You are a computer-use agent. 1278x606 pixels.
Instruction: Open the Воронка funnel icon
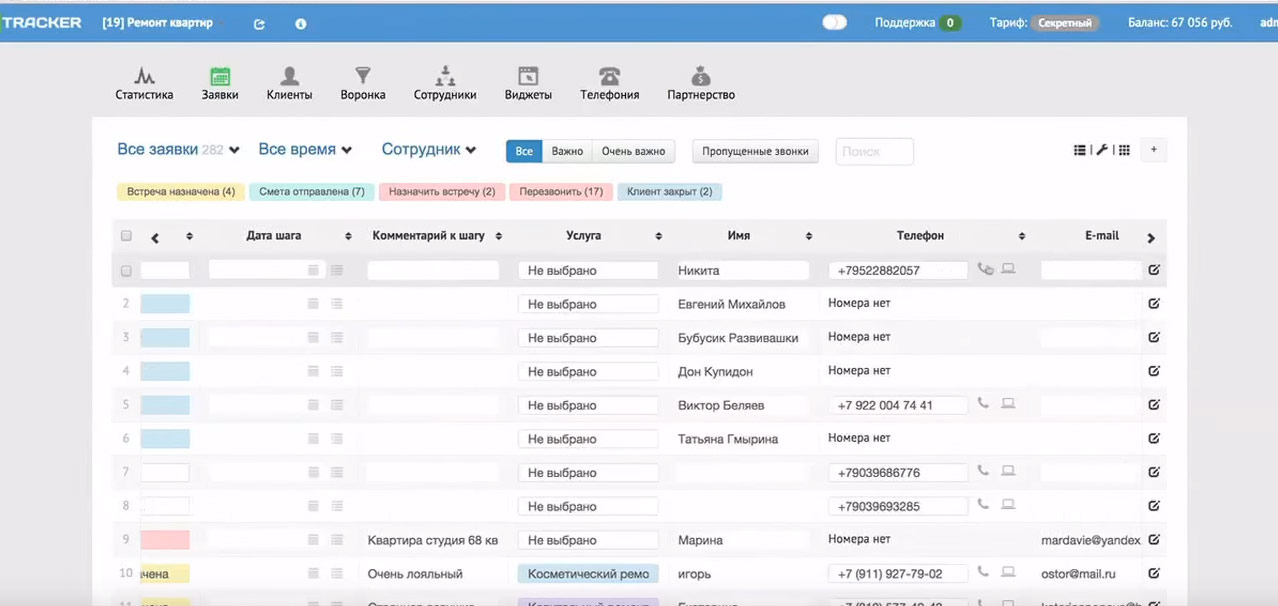362,76
